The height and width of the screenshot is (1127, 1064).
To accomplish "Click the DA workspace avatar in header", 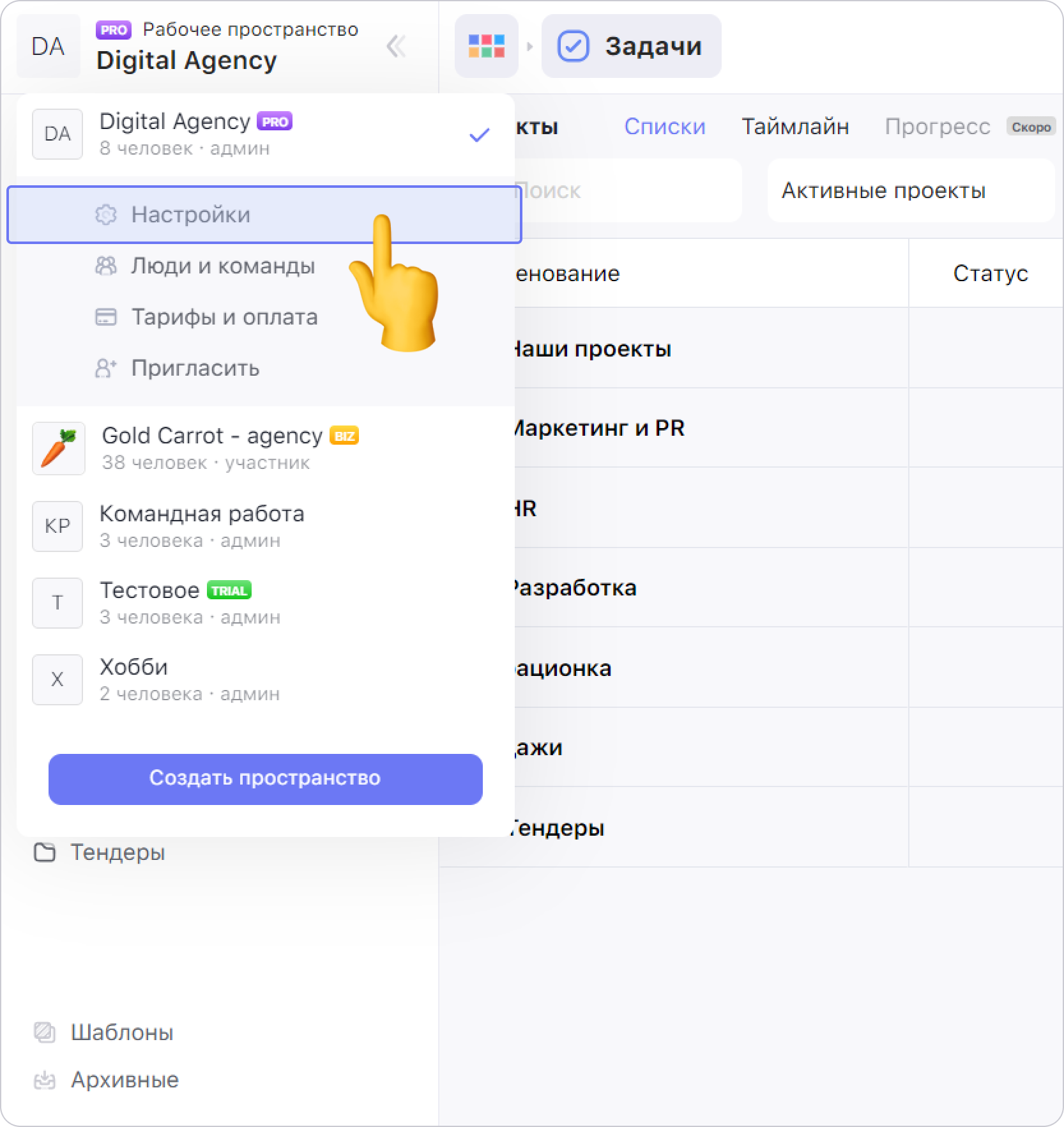I will (48, 47).
